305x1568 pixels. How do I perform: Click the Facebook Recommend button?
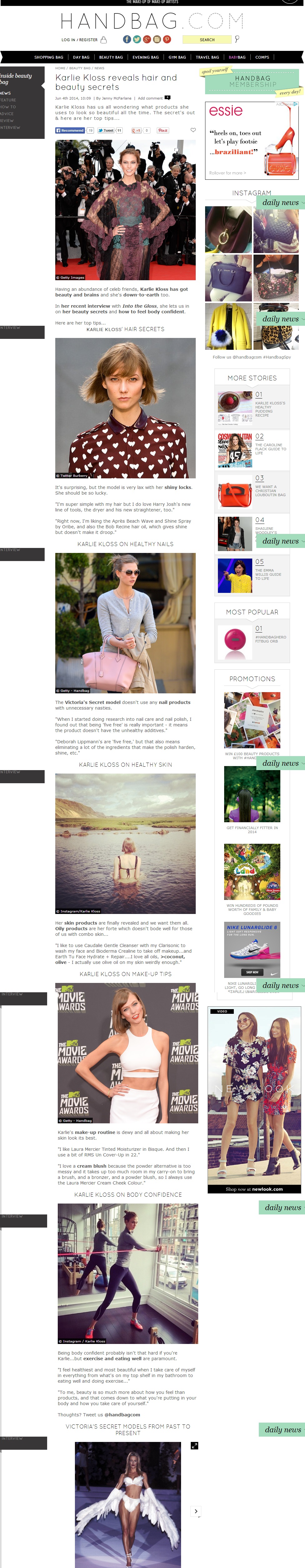(70, 130)
